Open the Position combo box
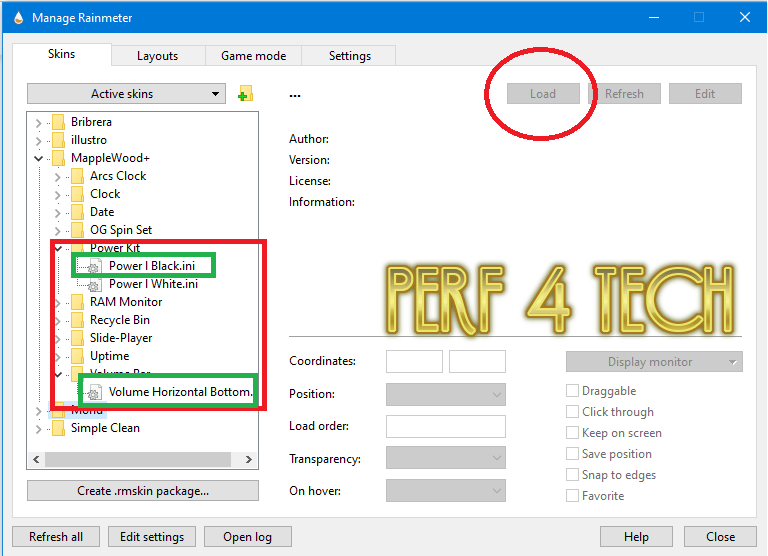 click(446, 394)
